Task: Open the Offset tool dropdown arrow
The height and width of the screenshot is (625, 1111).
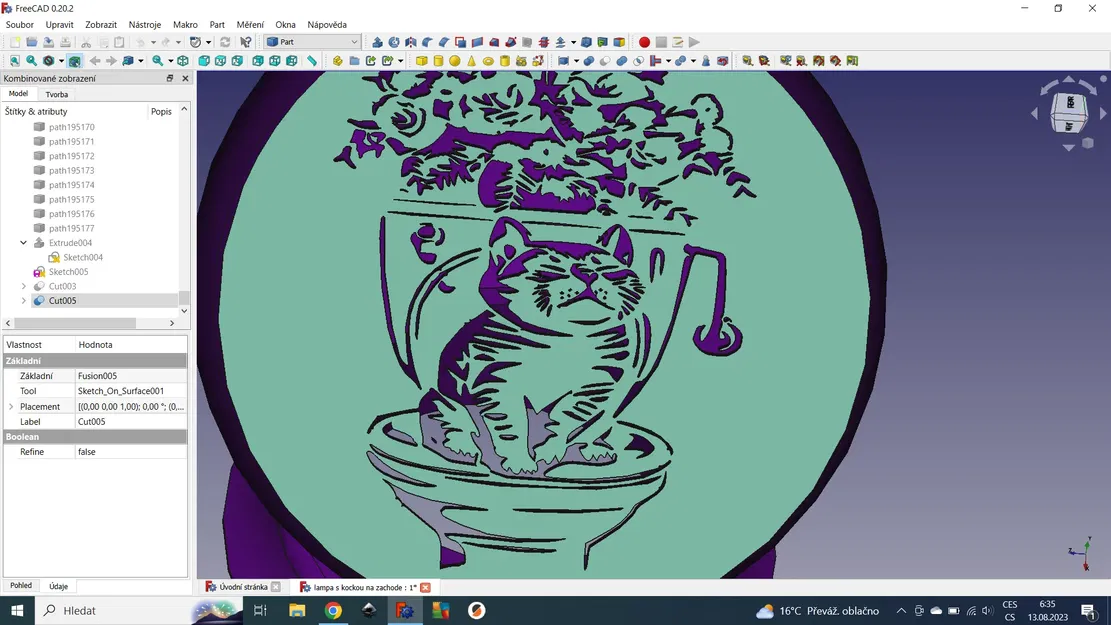Action: tap(573, 42)
